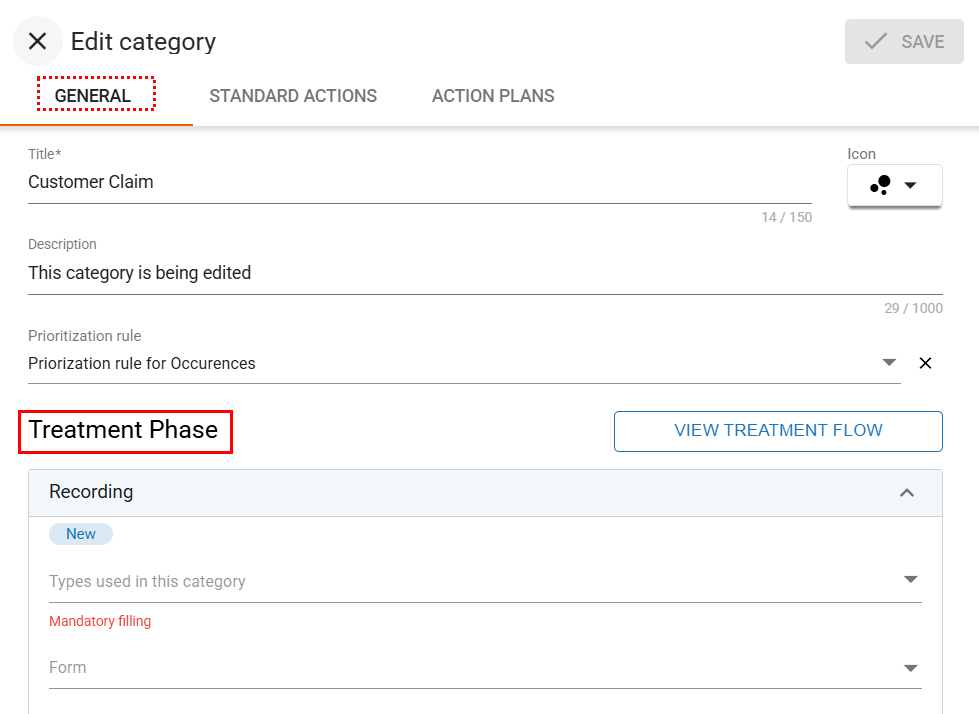Collapse the Recording section chevron

(x=907, y=492)
